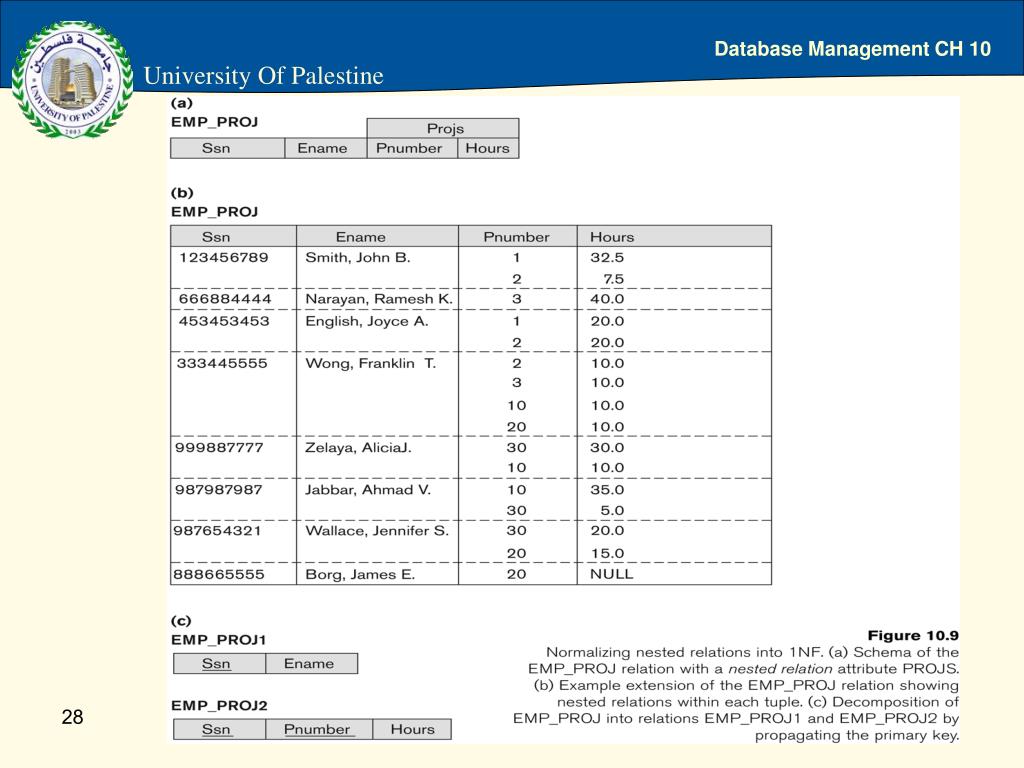Click the University of Palestine logo
This screenshot has width=1024, height=768.
(72, 79)
